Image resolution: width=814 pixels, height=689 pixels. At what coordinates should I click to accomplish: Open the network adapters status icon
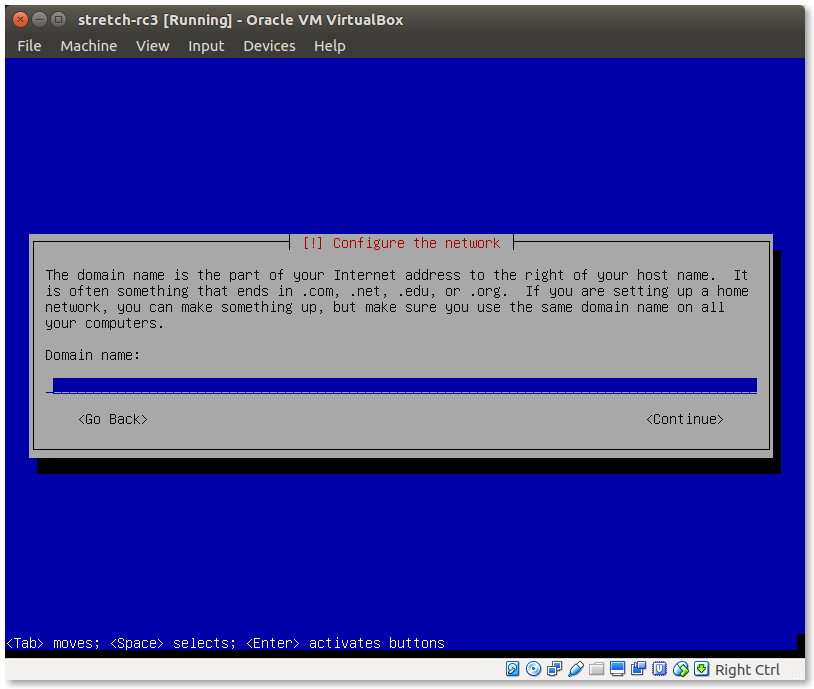click(x=554, y=669)
